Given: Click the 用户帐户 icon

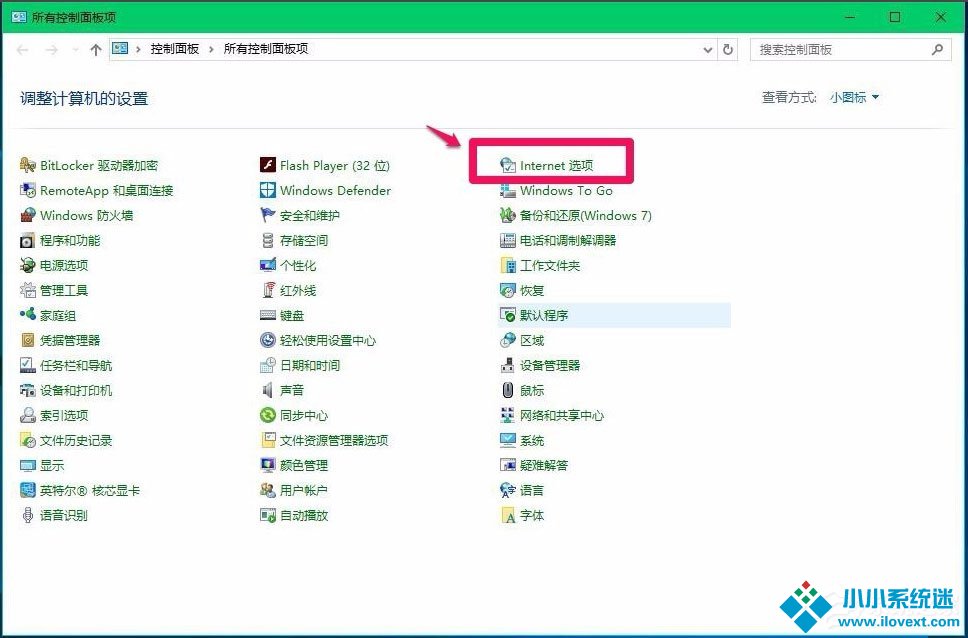Looking at the screenshot, I should [267, 490].
